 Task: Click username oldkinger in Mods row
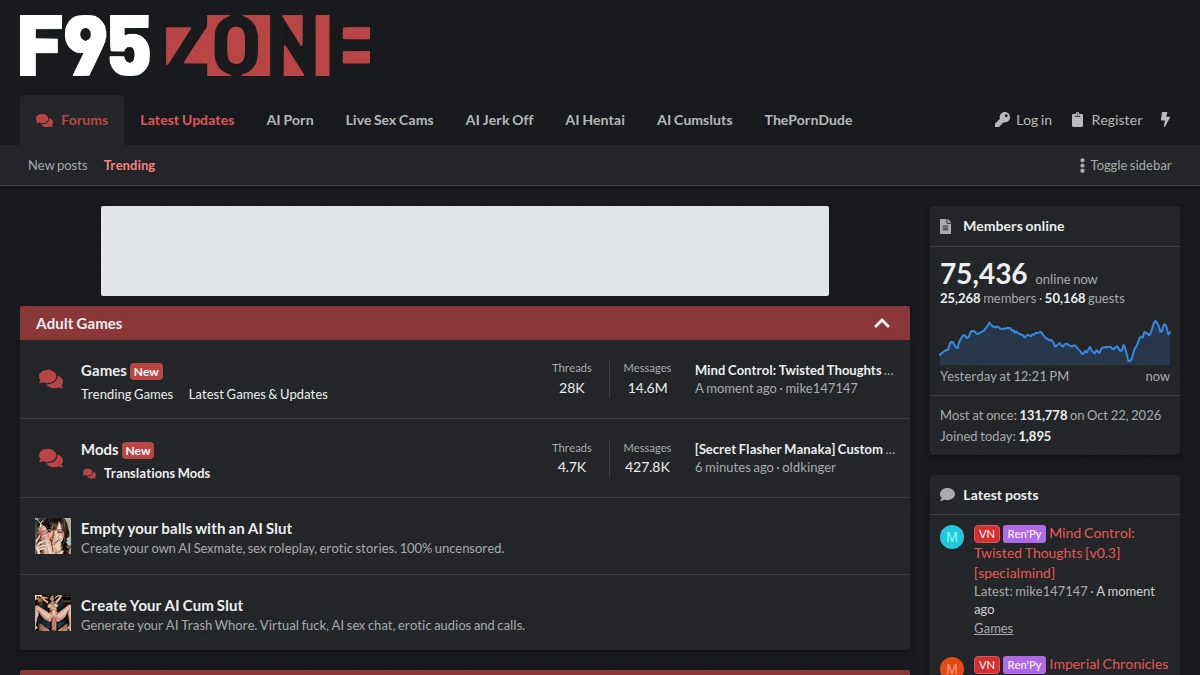coord(809,467)
